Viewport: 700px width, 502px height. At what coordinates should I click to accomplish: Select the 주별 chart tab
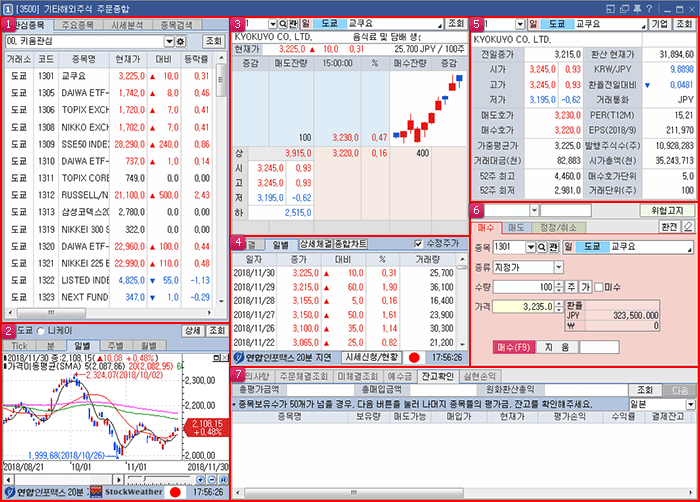[116, 345]
